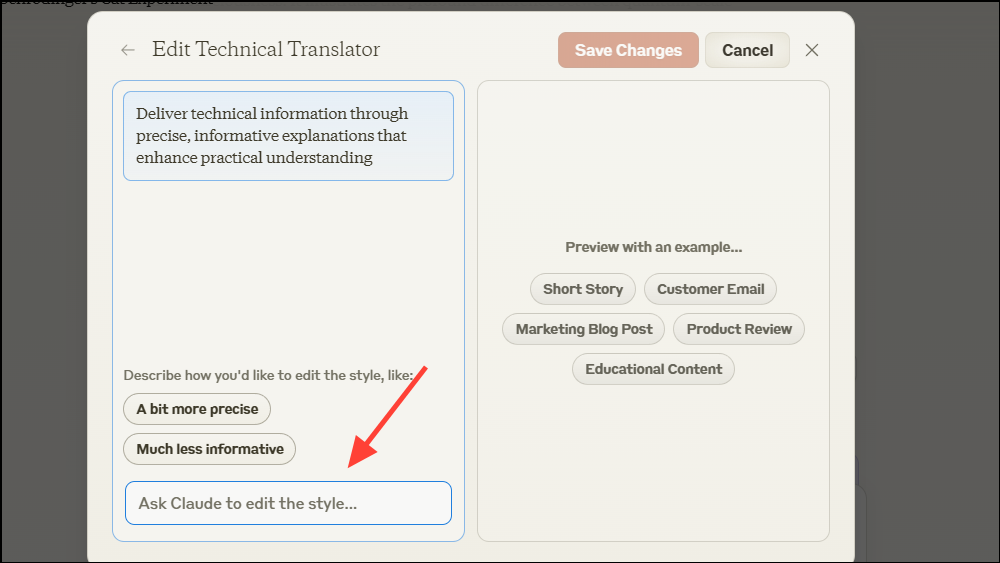The height and width of the screenshot is (563, 1000).
Task: Click the "Preview with an example..." label
Action: 653,247
